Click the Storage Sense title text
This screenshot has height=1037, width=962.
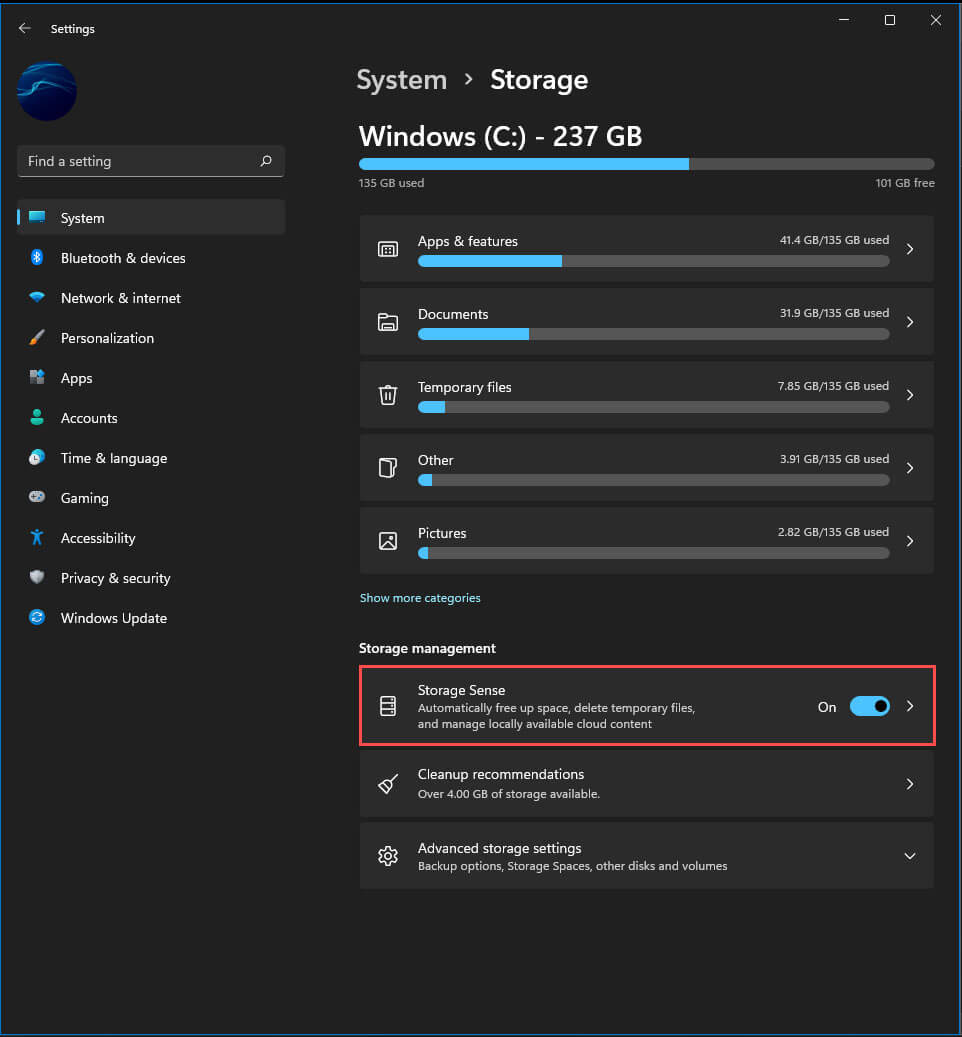461,690
